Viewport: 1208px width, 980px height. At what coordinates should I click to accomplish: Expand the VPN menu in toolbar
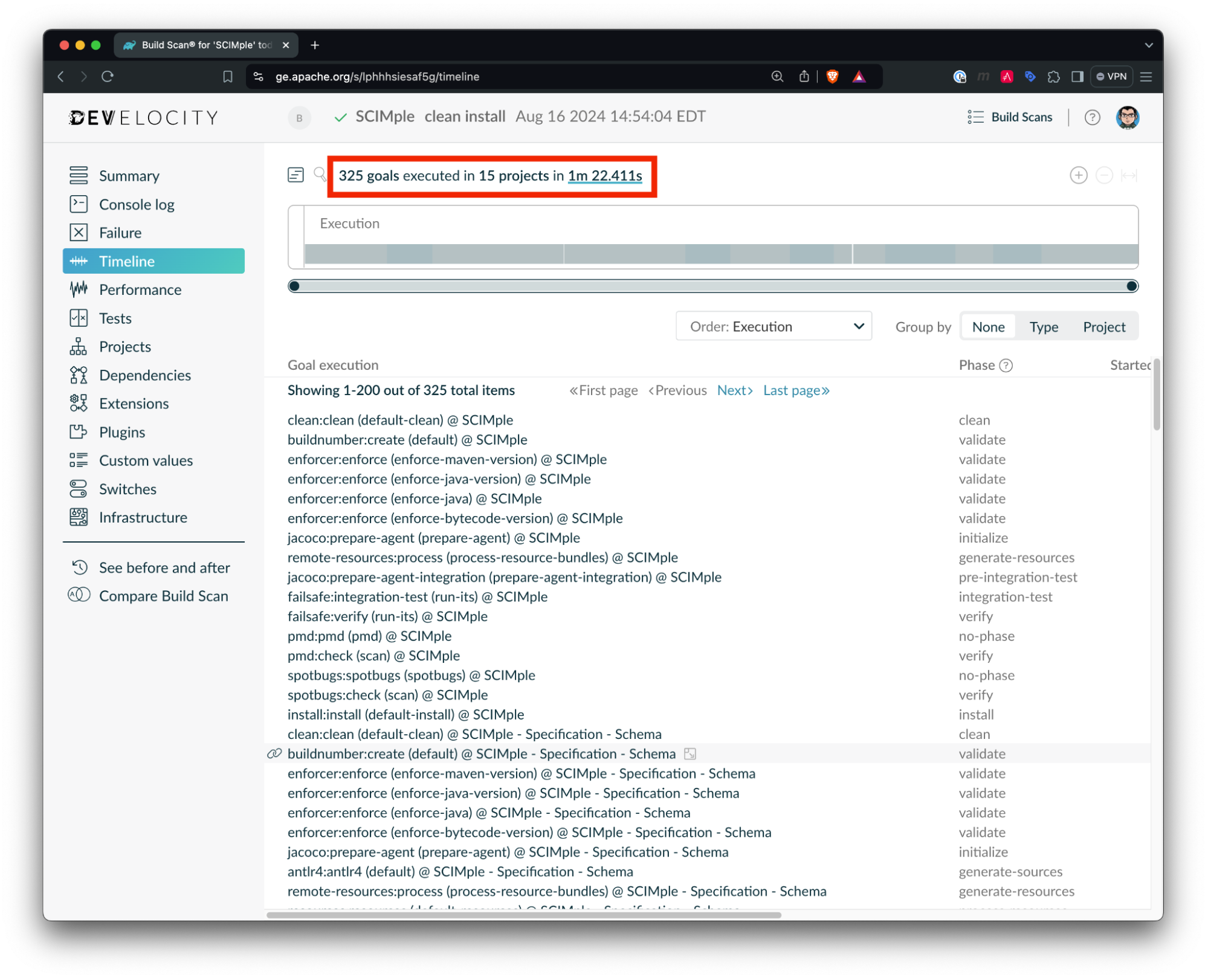(1111, 76)
